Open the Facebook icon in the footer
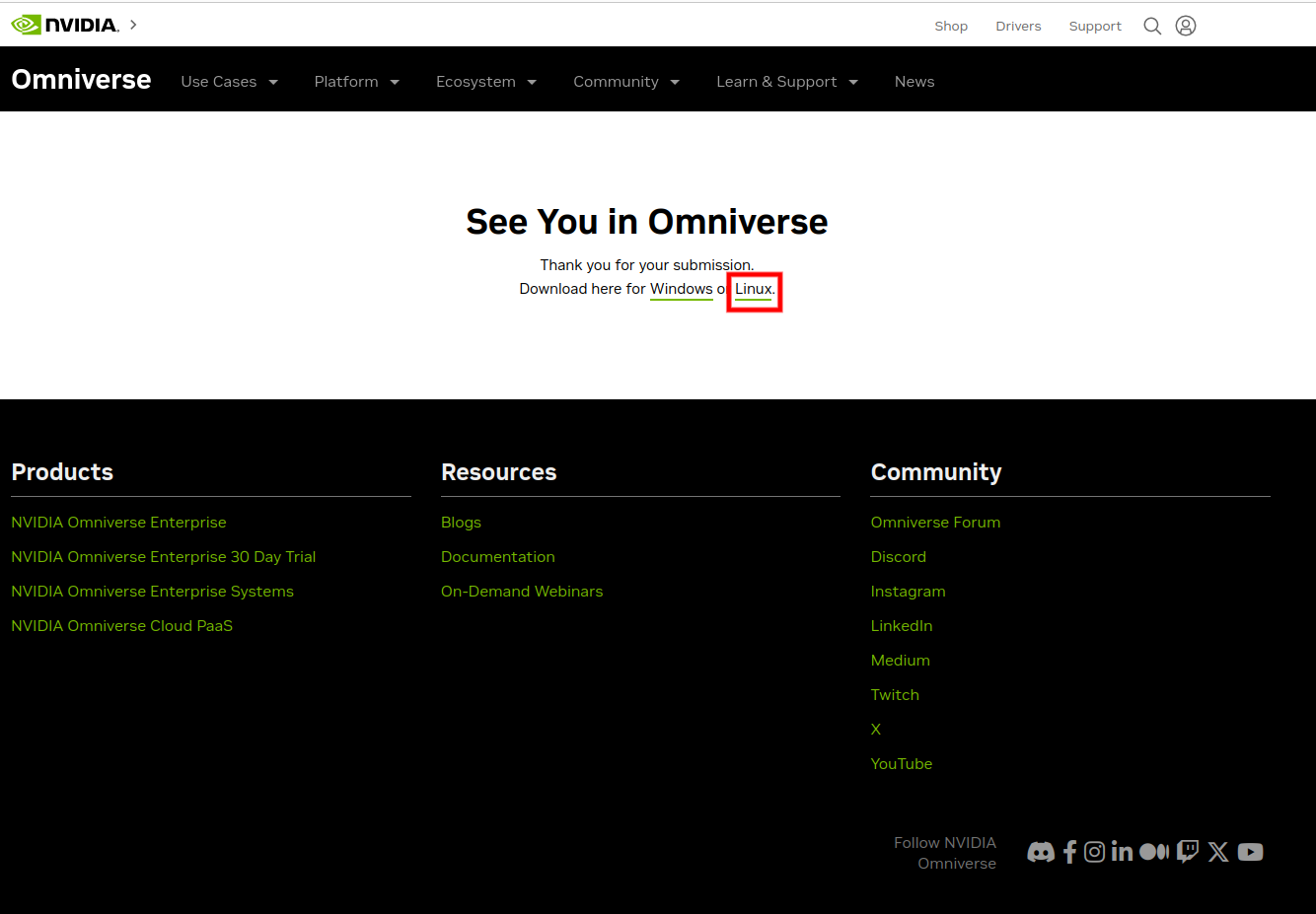1316x914 pixels. (x=1069, y=852)
